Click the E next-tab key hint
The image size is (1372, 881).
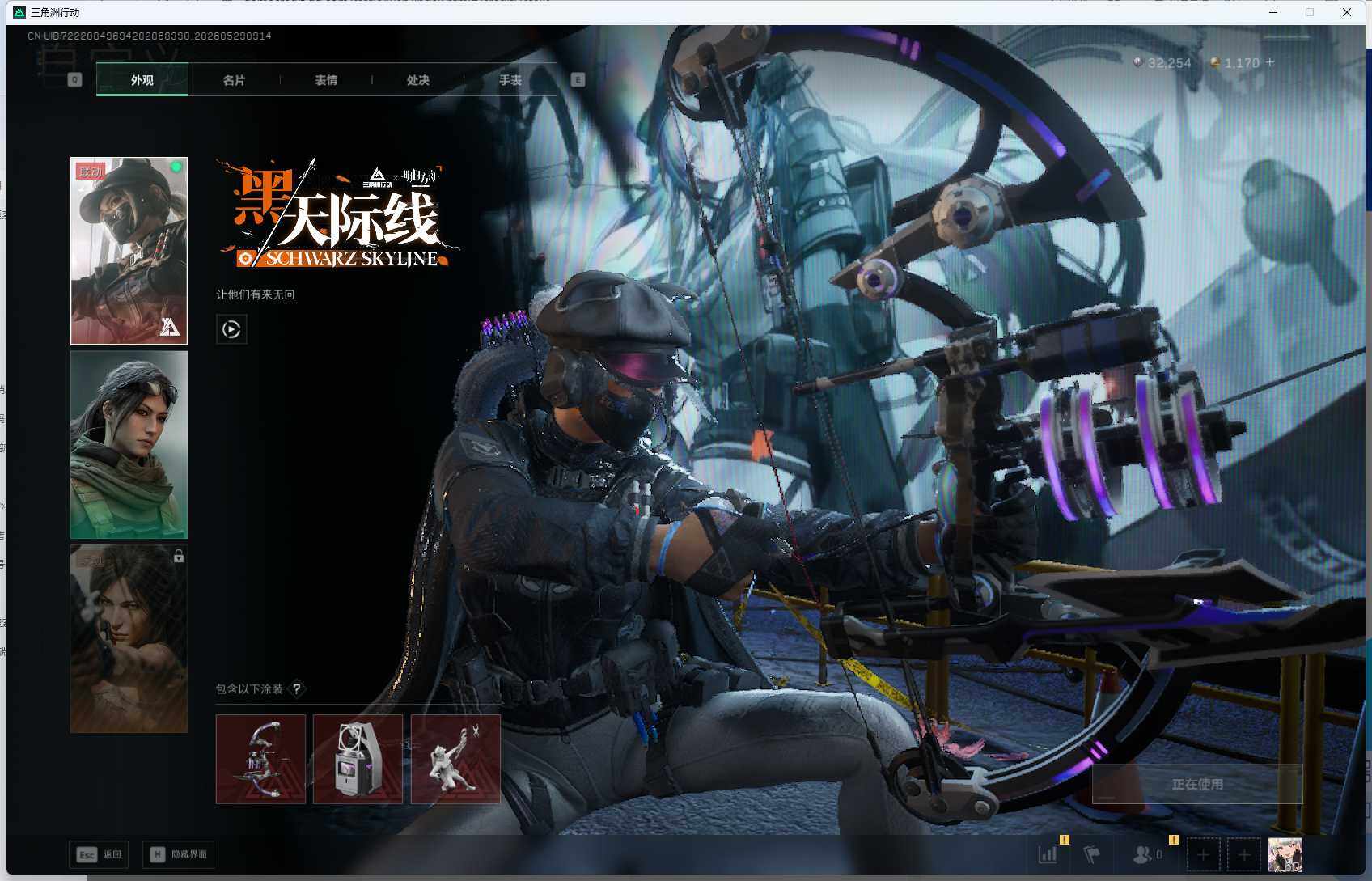pyautogui.click(x=578, y=79)
